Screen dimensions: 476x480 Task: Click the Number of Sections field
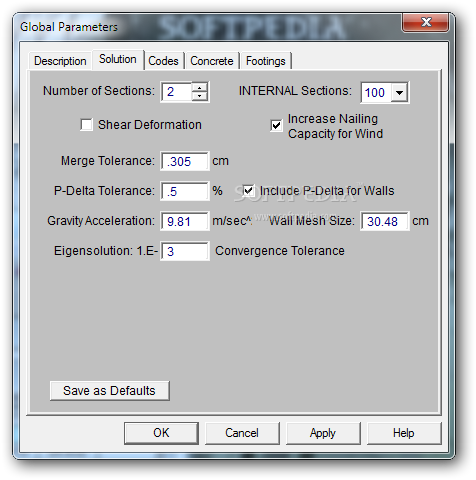point(177,92)
